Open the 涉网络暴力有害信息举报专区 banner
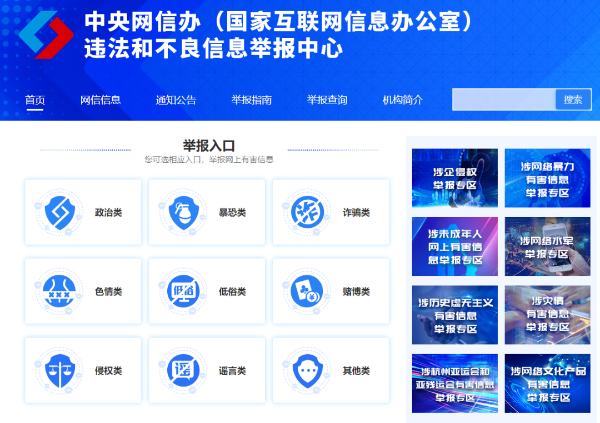 548,178
